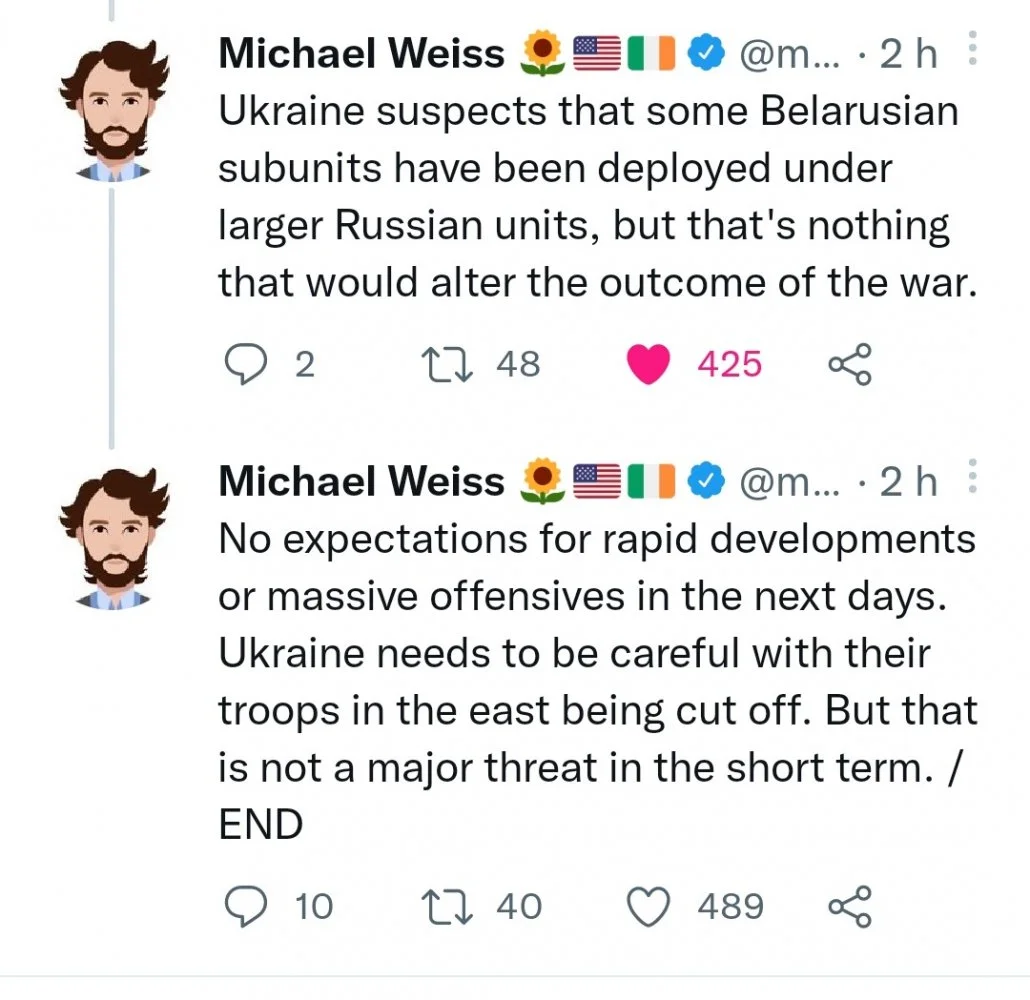Screen dimensions: 1030x1000
Task: Open Michael Weiss avatar on first tweet
Action: coord(111,109)
